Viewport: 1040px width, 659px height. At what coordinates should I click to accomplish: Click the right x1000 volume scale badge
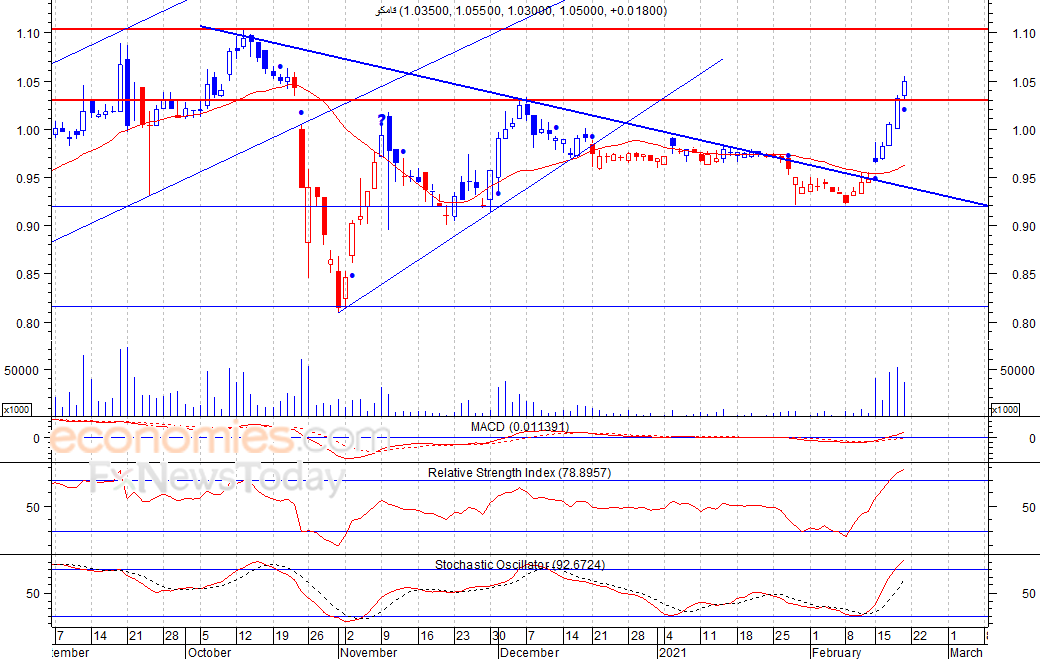(x=1004, y=410)
